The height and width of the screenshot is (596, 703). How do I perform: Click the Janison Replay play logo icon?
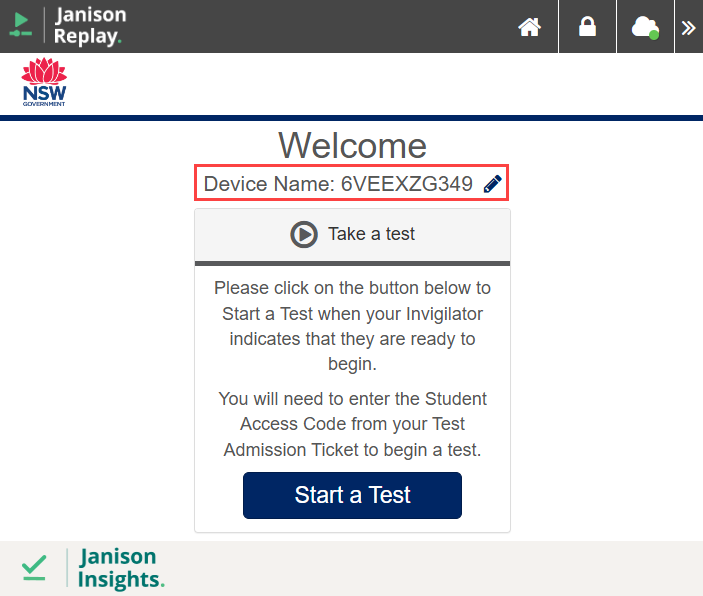(21, 25)
